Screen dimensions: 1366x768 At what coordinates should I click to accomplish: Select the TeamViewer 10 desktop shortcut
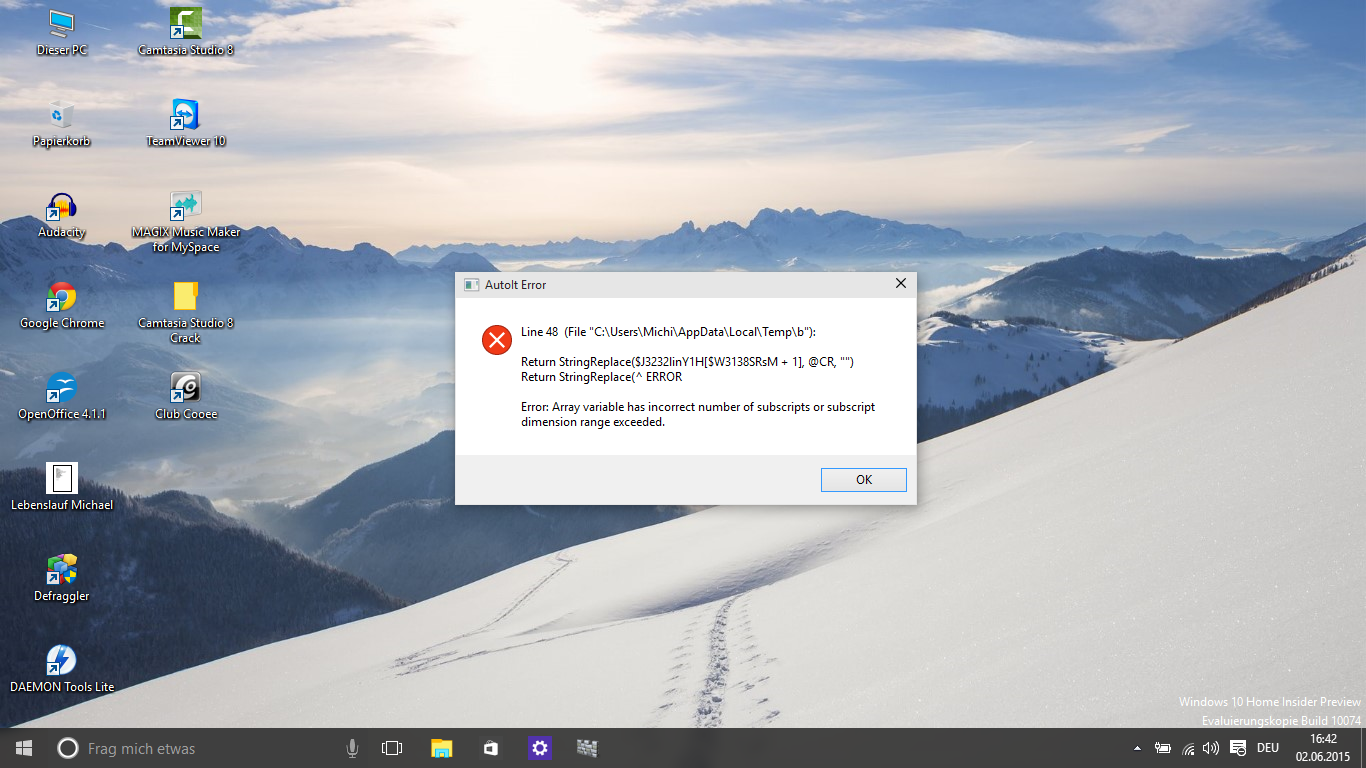click(186, 123)
